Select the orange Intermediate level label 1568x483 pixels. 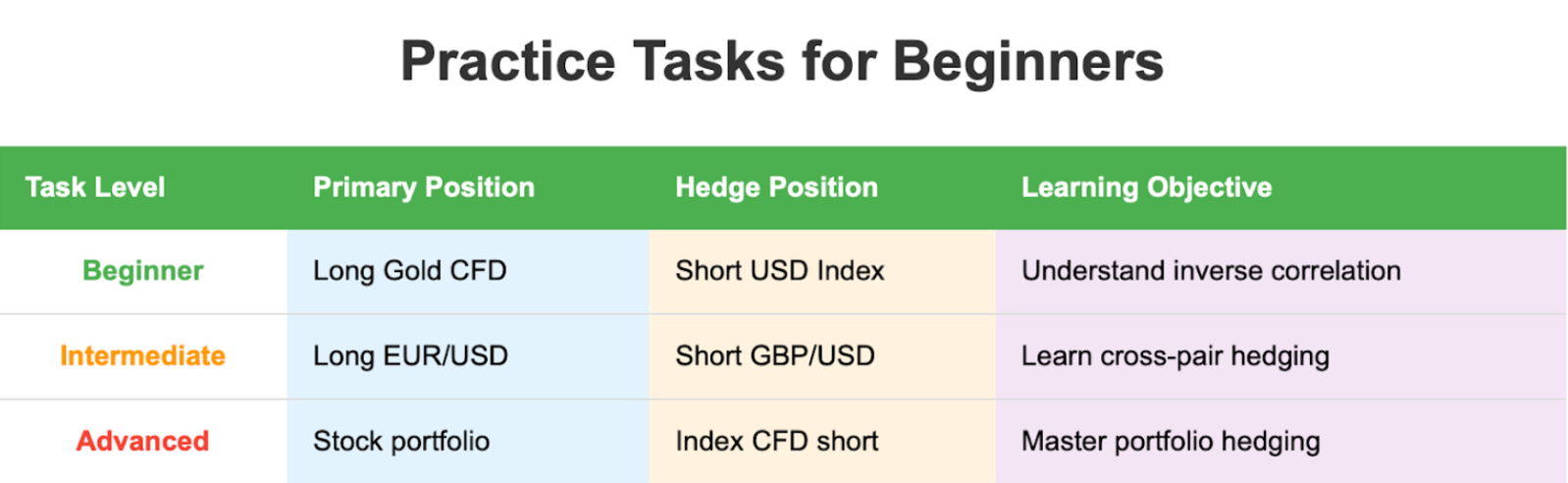pos(143,355)
